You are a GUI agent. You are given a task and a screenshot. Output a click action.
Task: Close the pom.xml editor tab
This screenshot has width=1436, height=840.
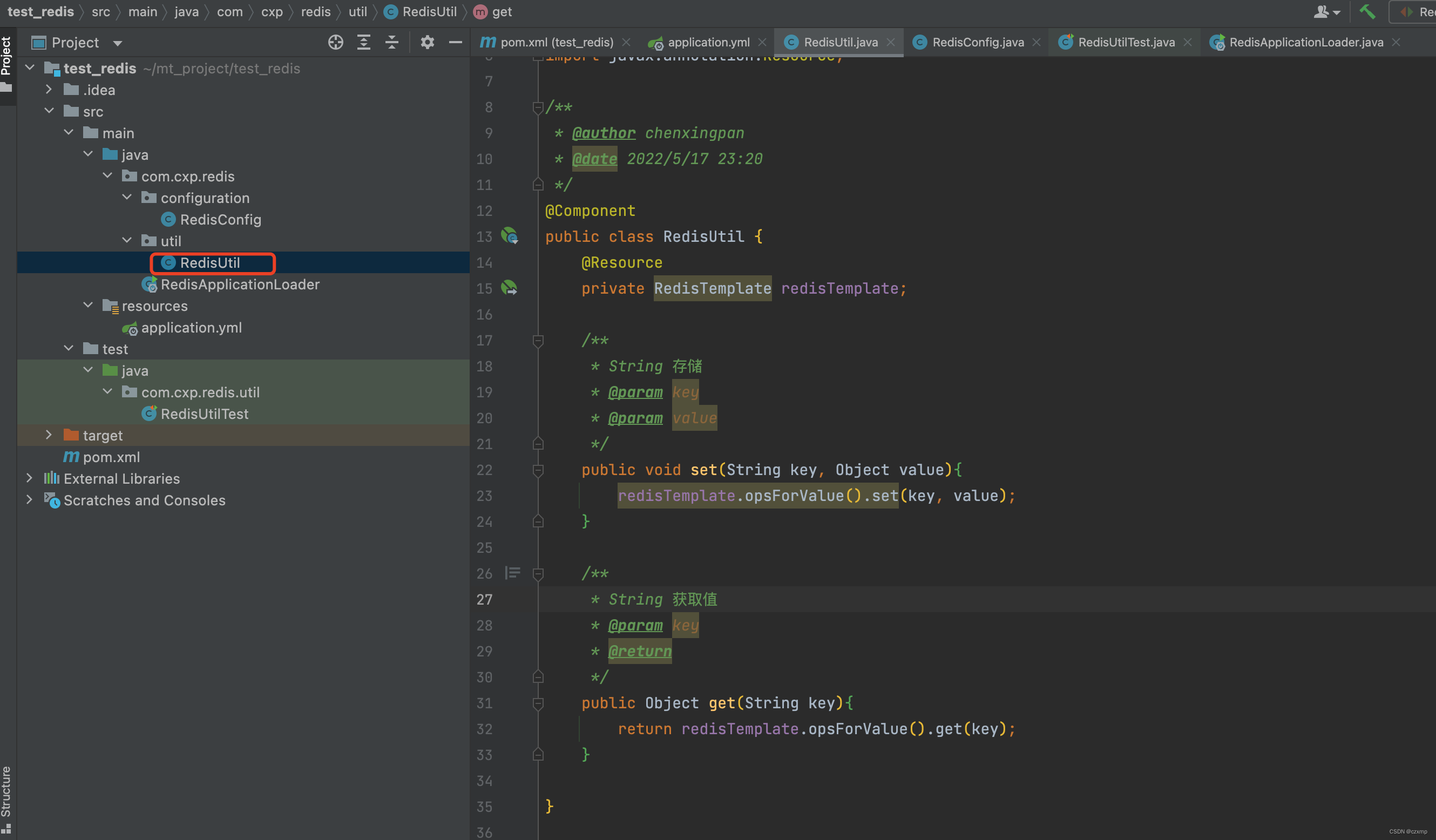pyautogui.click(x=626, y=42)
